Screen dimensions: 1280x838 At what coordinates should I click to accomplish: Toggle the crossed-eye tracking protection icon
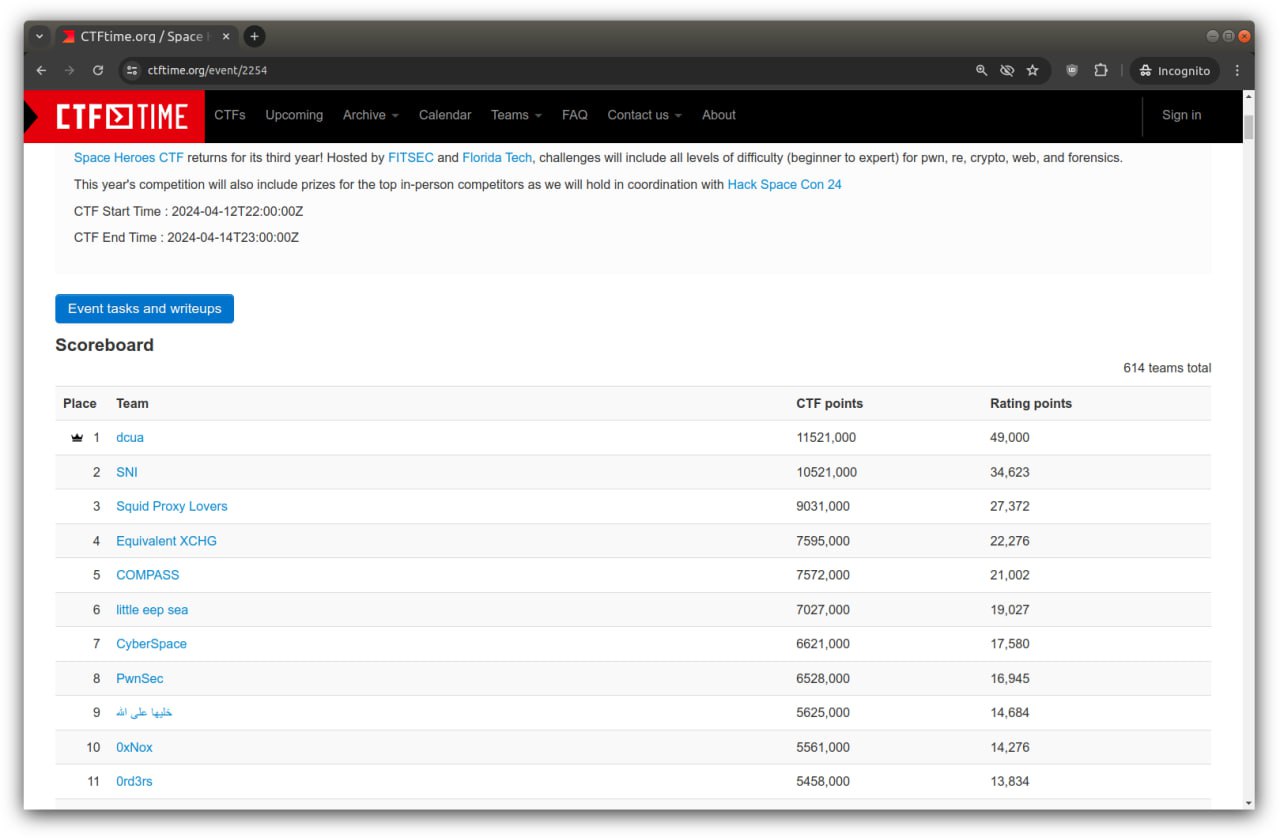coord(1007,71)
